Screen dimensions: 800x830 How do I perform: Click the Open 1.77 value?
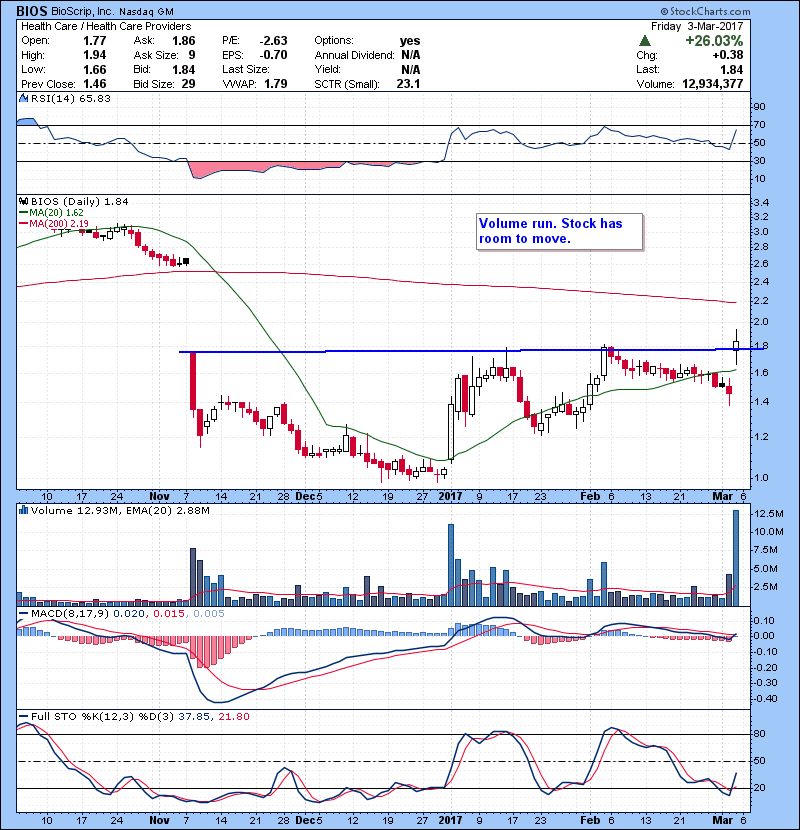tap(95, 41)
